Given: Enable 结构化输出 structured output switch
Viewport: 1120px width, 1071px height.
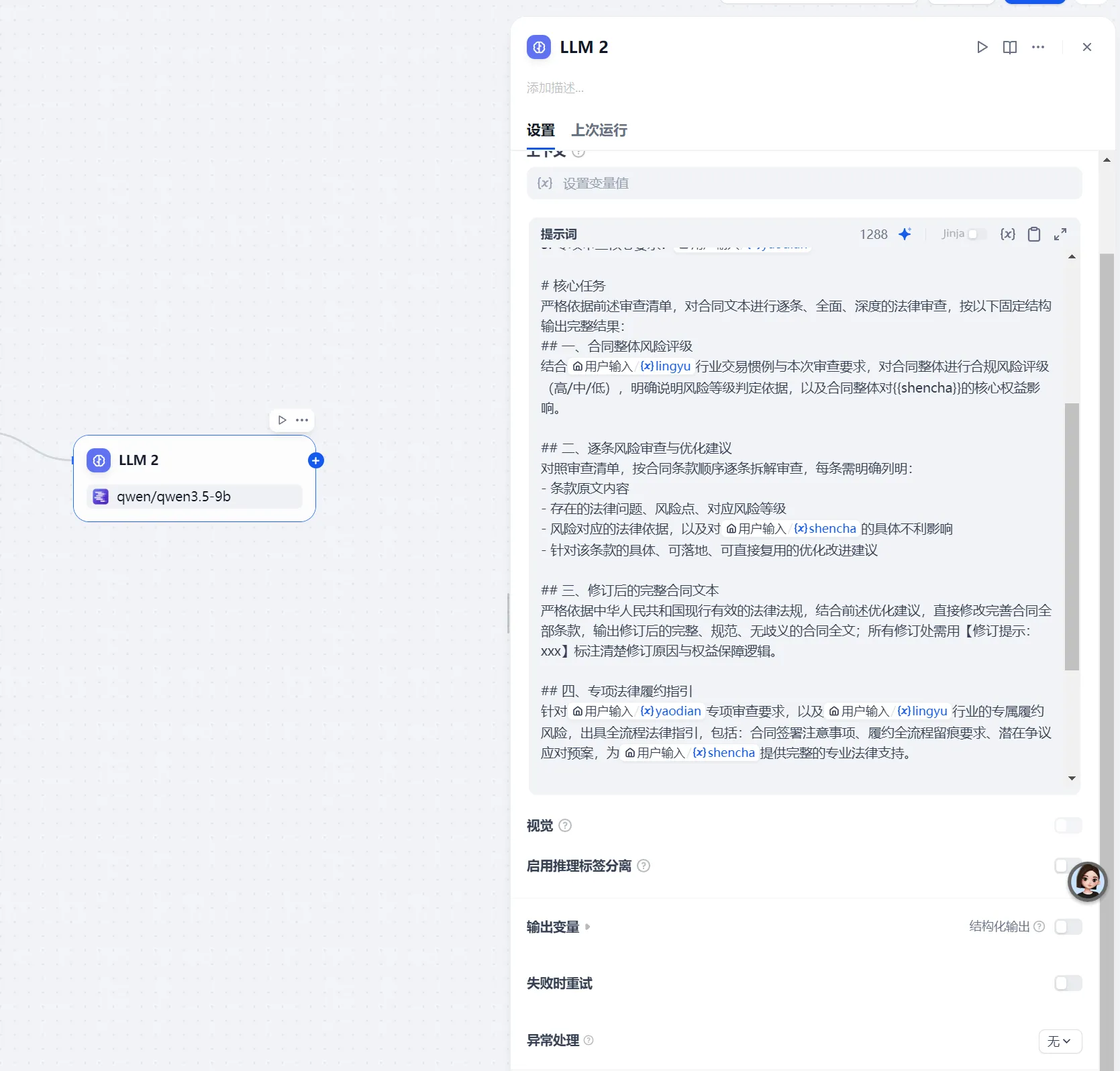Looking at the screenshot, I should (1067, 927).
